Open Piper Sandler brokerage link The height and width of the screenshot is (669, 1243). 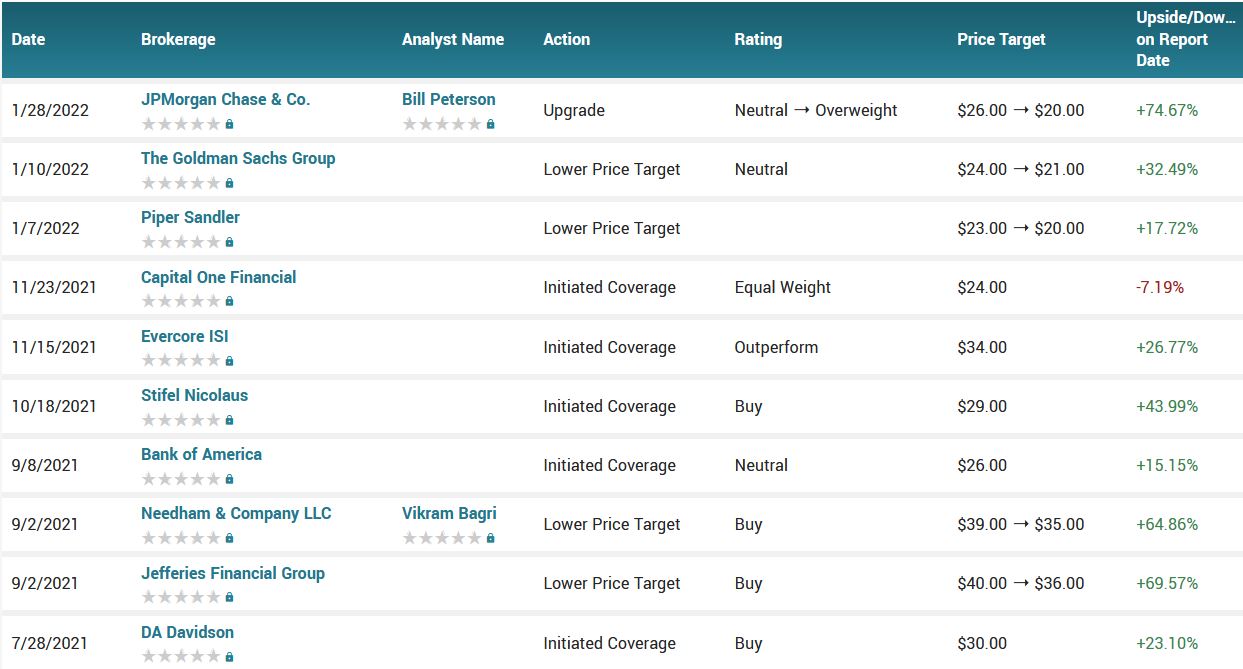pos(190,217)
